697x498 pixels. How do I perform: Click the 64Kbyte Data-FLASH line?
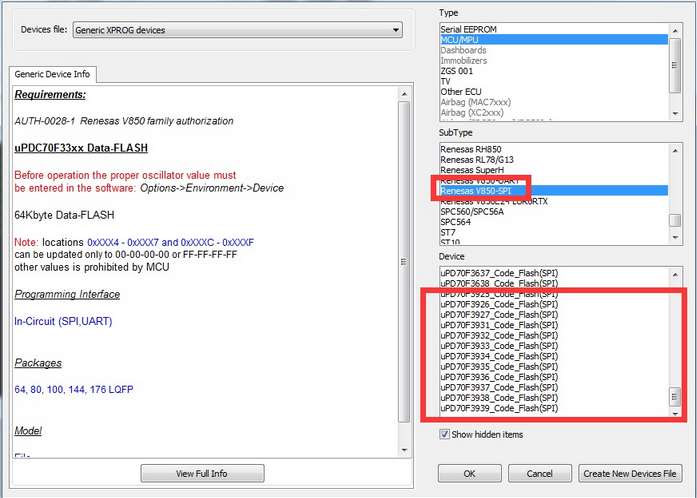click(64, 215)
